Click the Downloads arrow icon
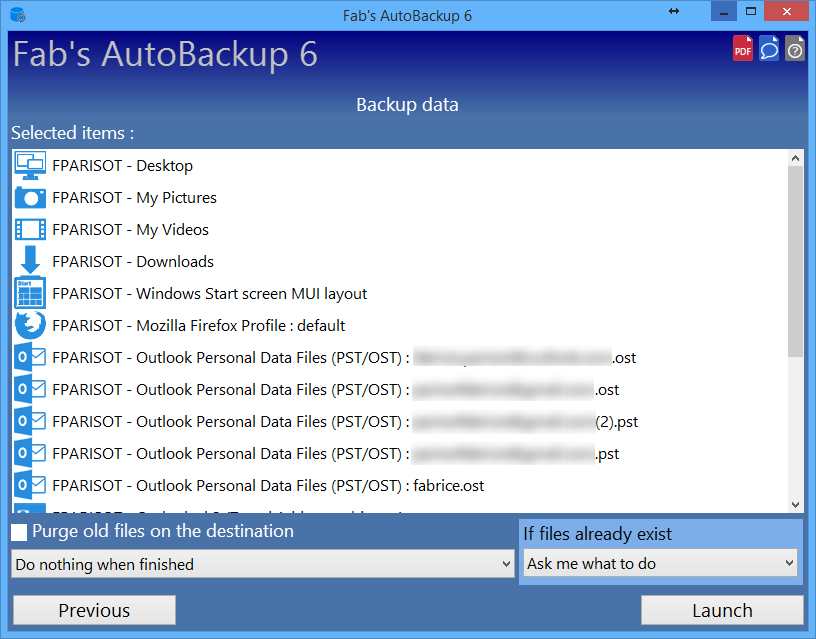 30,260
